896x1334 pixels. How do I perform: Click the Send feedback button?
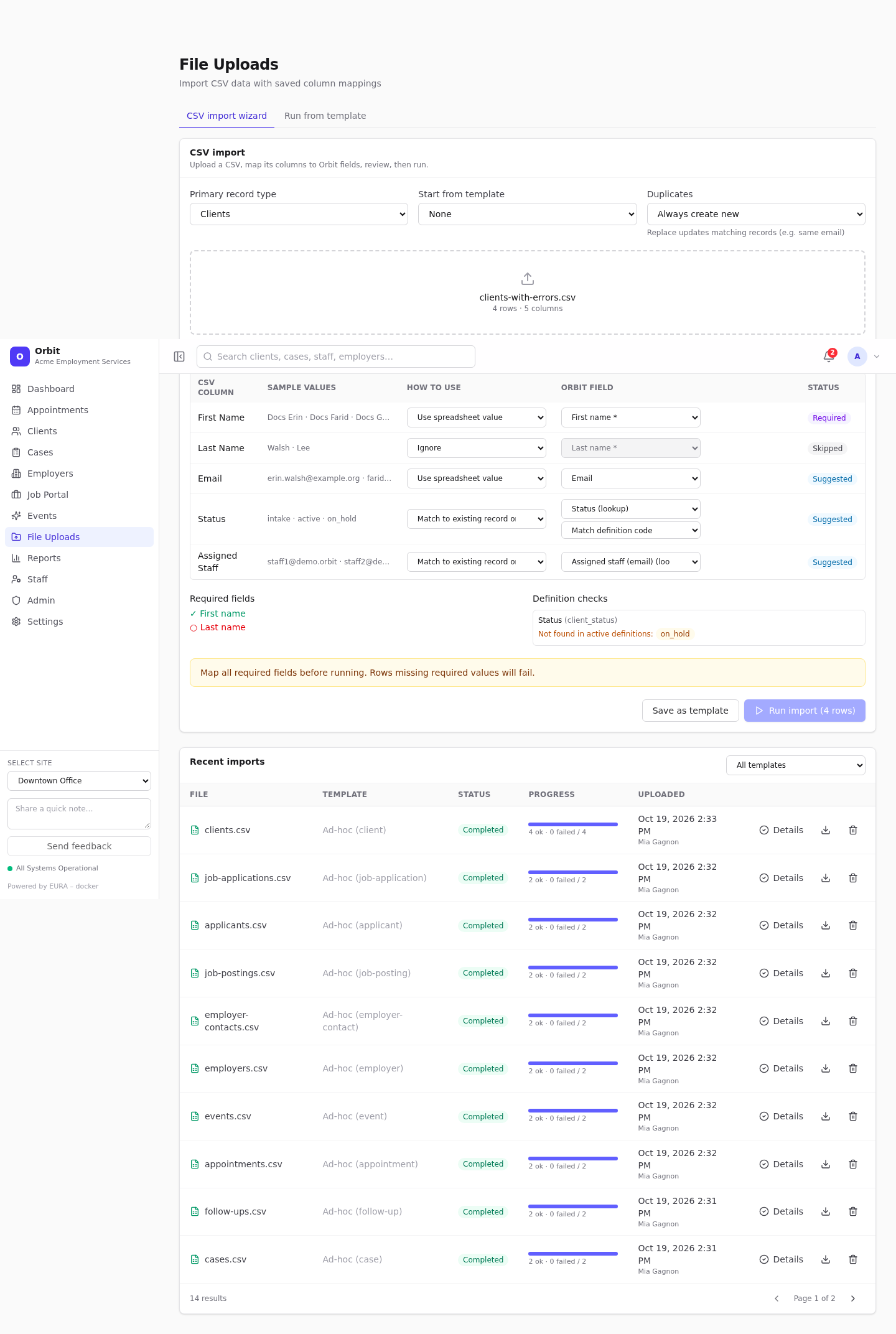point(79,846)
